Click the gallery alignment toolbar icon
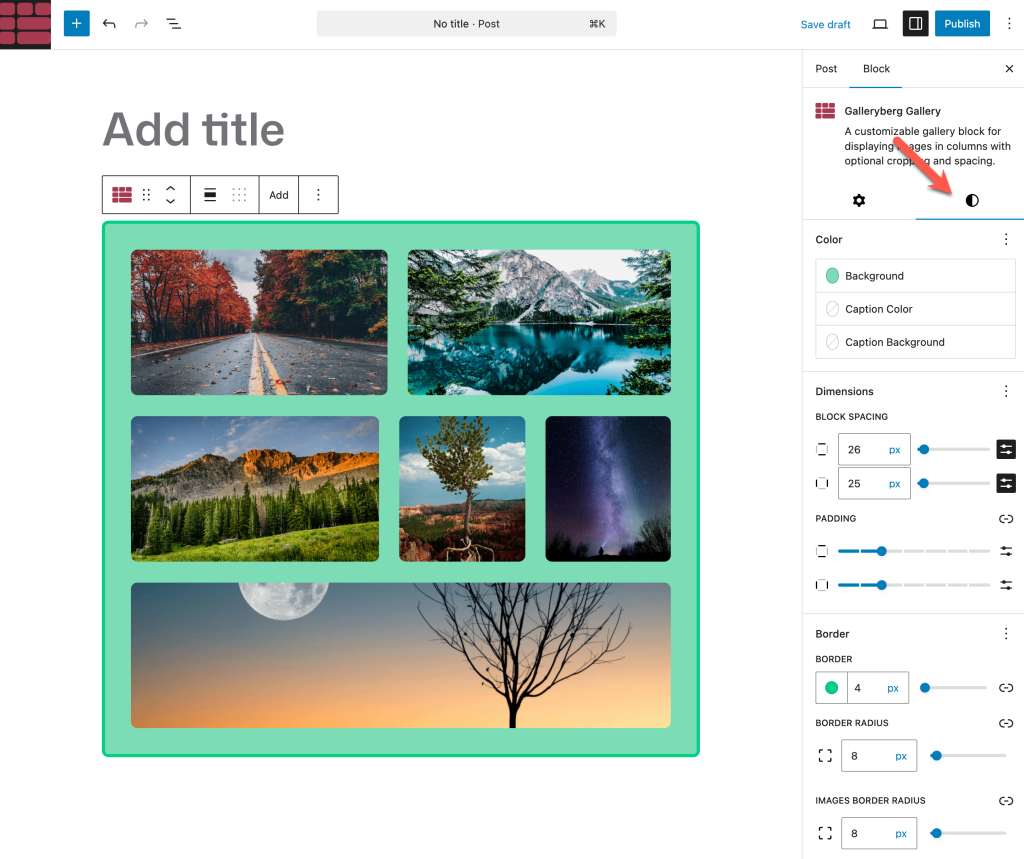 [210, 195]
